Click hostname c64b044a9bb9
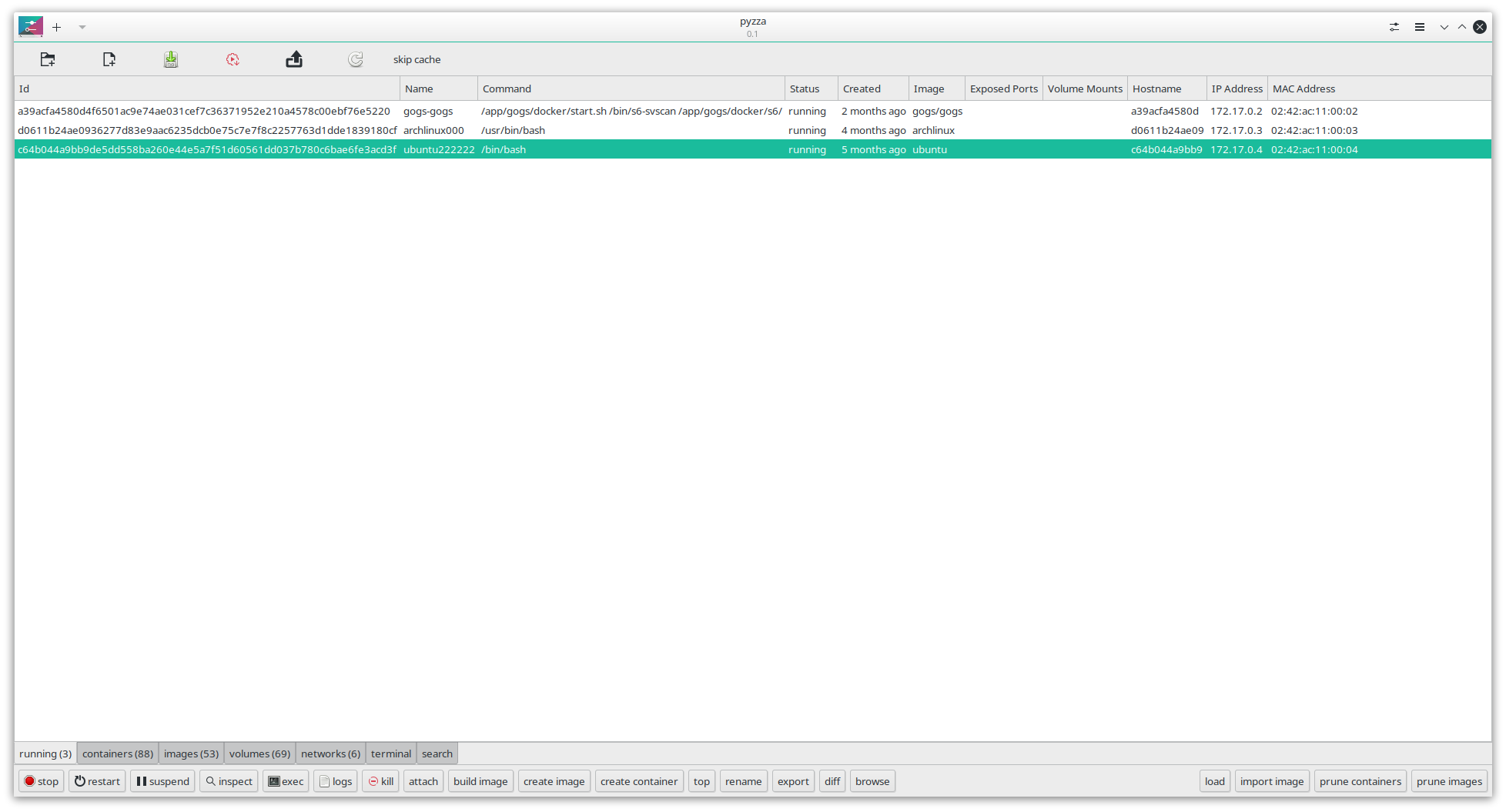The height and width of the screenshot is (812, 1506). coord(1166,149)
